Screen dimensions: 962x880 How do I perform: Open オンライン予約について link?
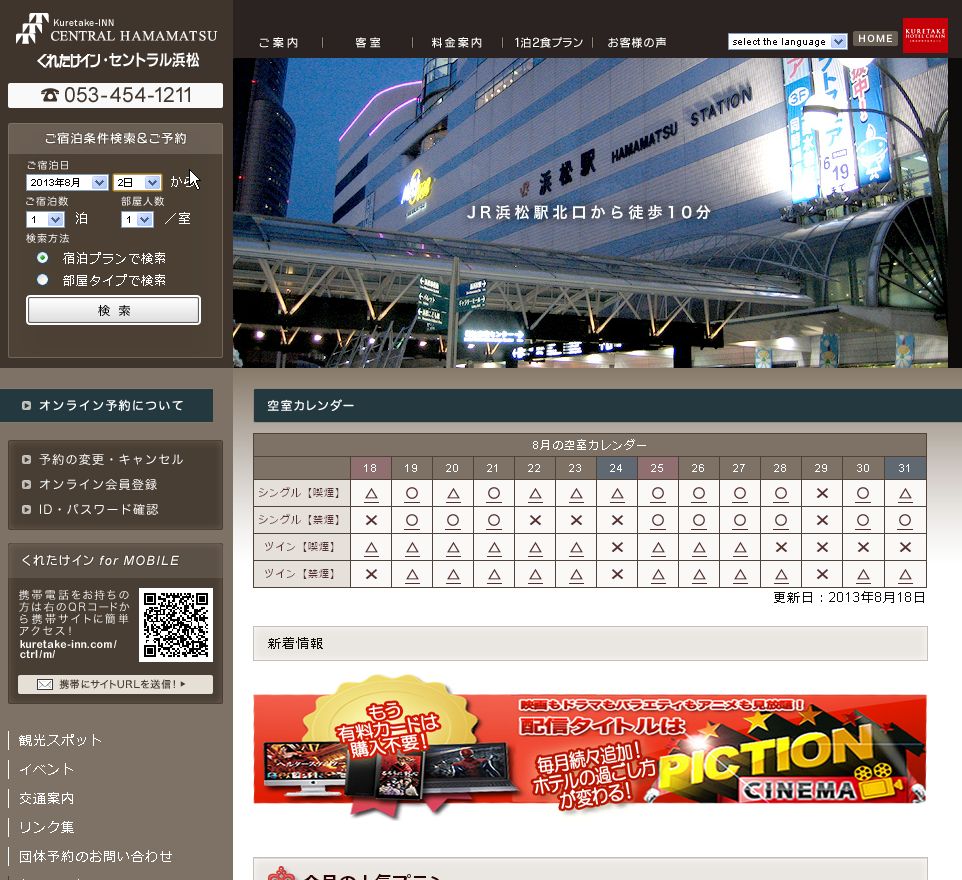(107, 405)
